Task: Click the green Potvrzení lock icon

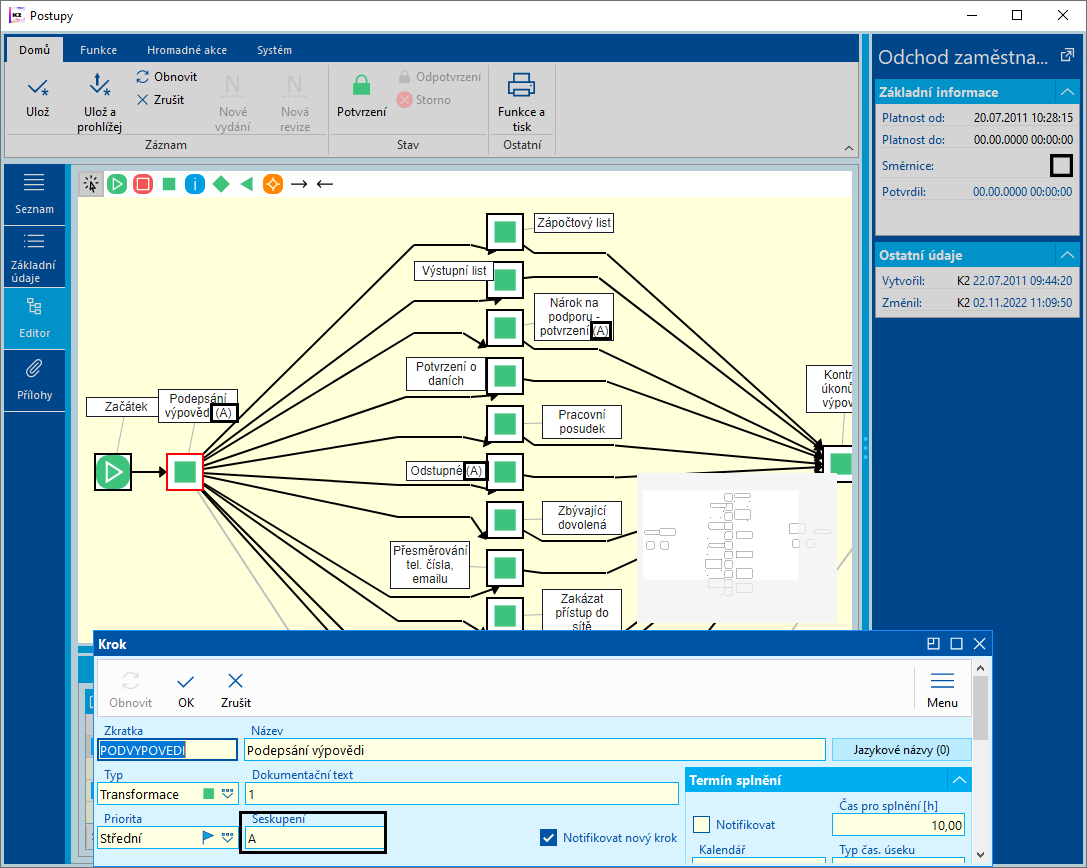Action: click(361, 85)
